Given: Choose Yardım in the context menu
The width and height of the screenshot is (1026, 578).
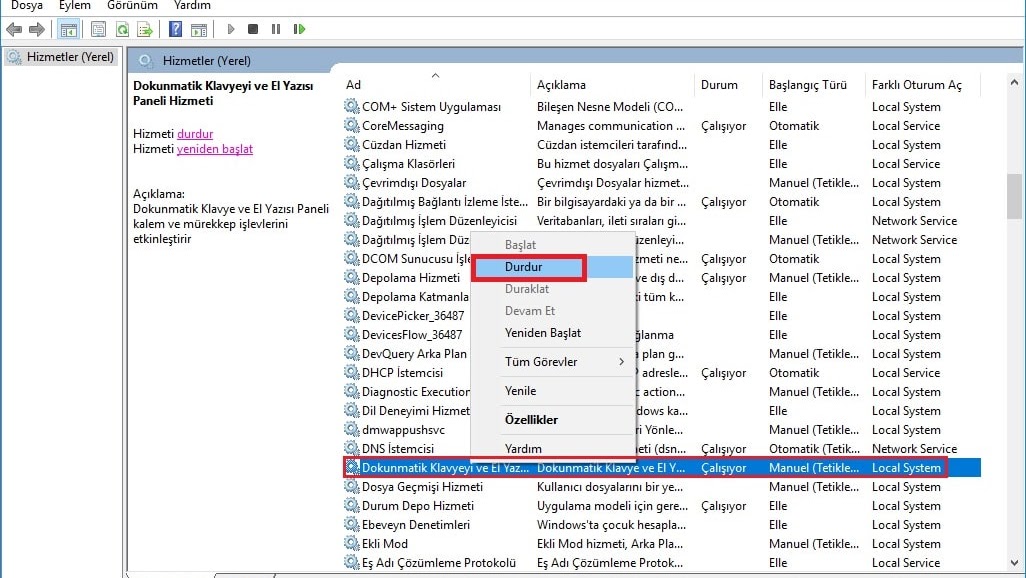Looking at the screenshot, I should click(553, 448).
